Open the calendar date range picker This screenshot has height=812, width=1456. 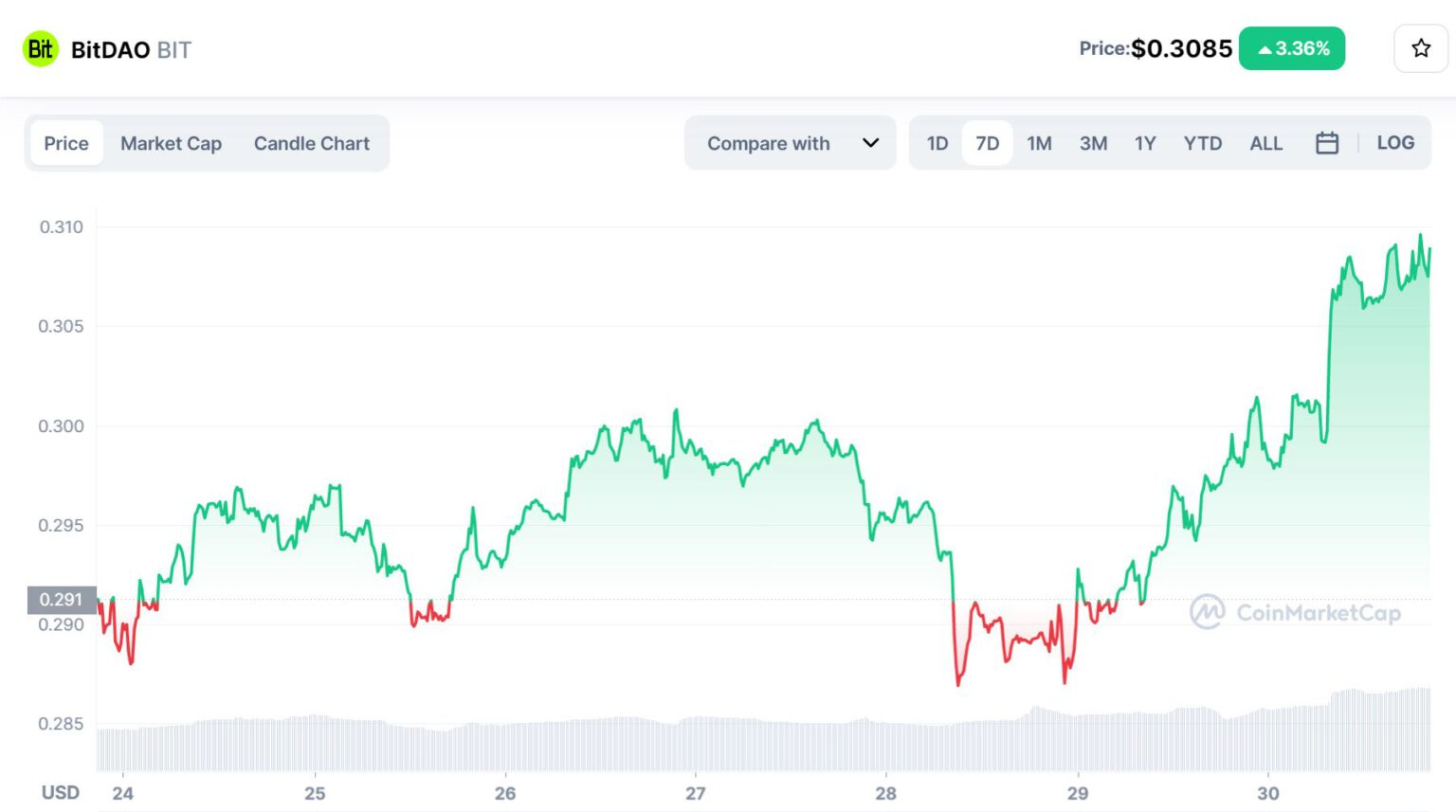(x=1327, y=143)
